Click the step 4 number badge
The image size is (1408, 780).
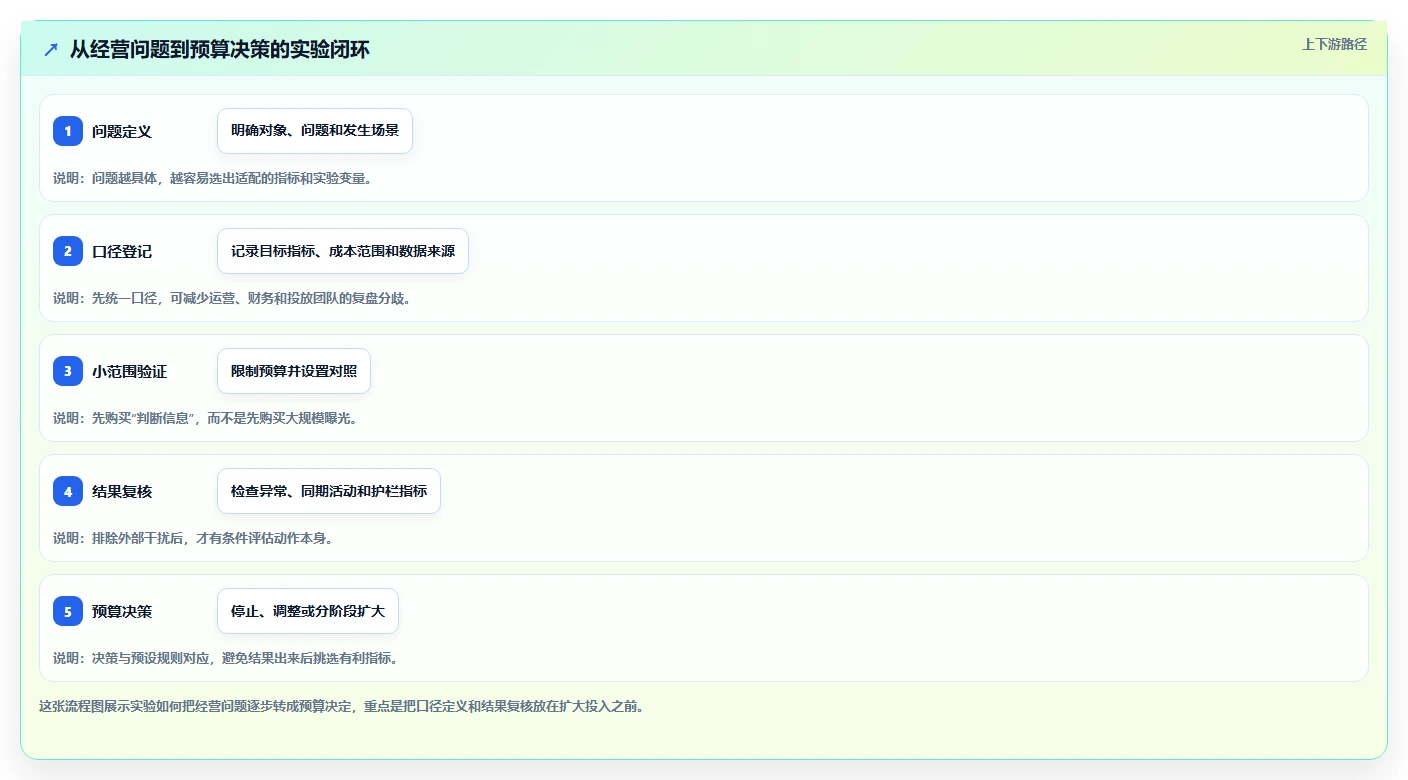[x=68, y=491]
